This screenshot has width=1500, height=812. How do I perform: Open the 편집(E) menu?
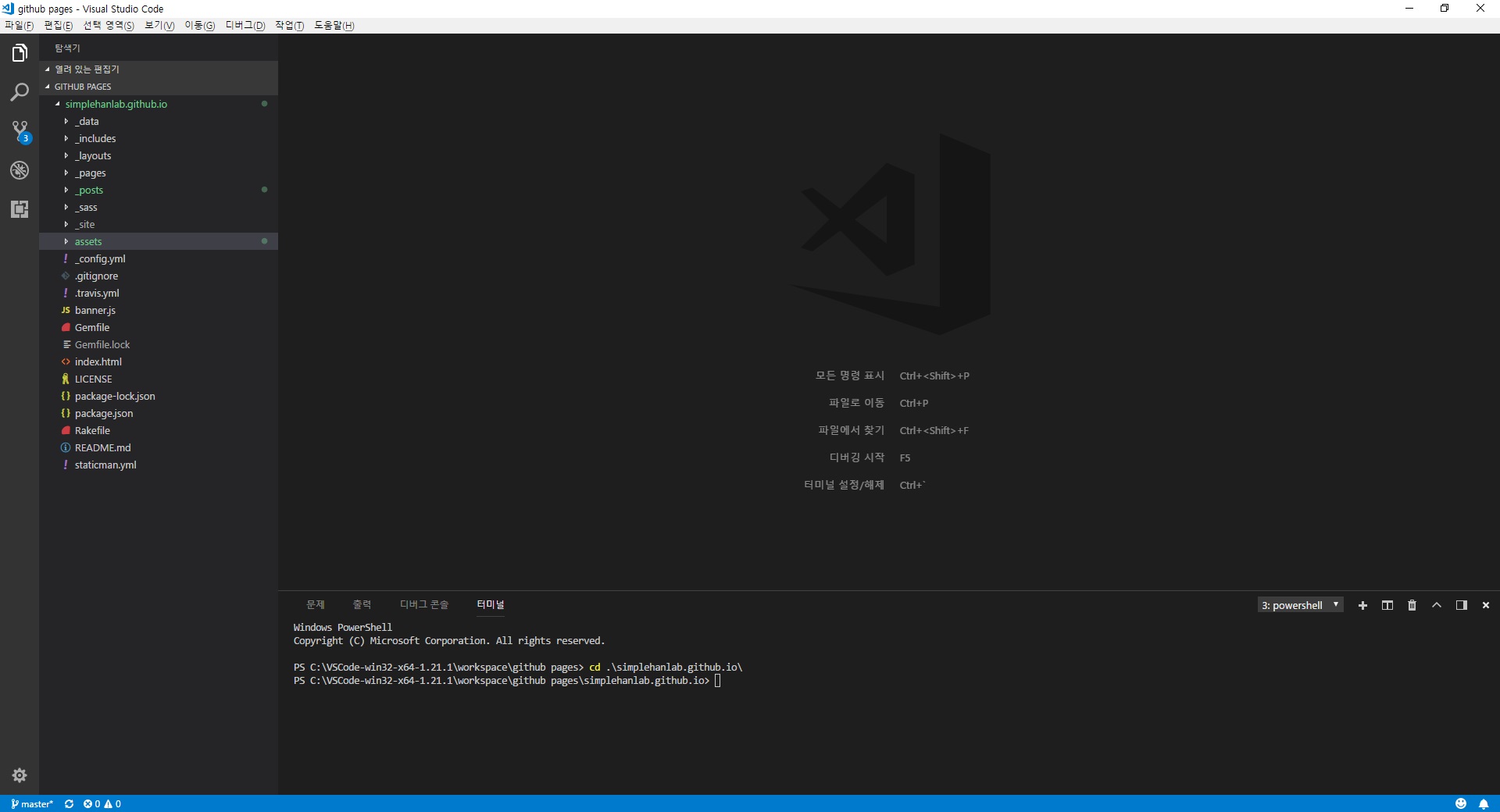point(59,26)
